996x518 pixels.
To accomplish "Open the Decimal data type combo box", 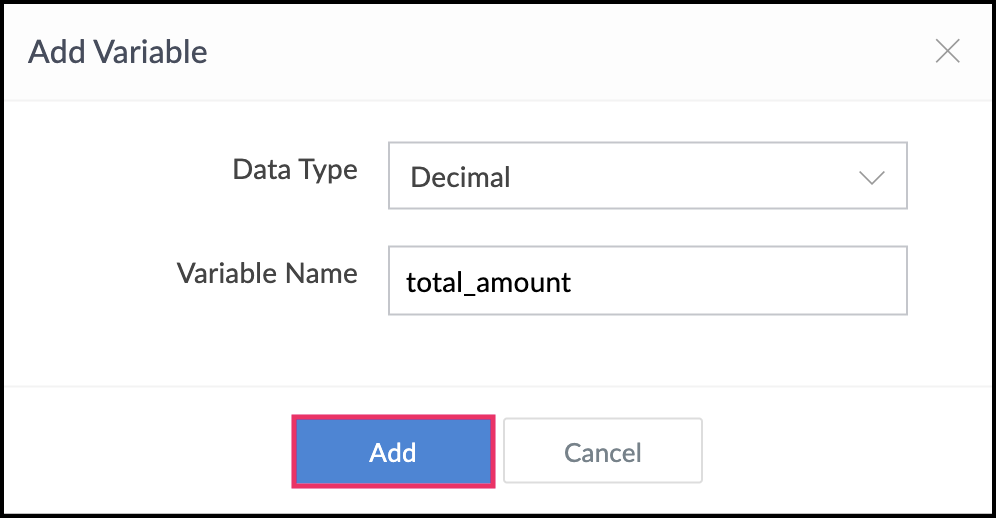I will point(647,175).
